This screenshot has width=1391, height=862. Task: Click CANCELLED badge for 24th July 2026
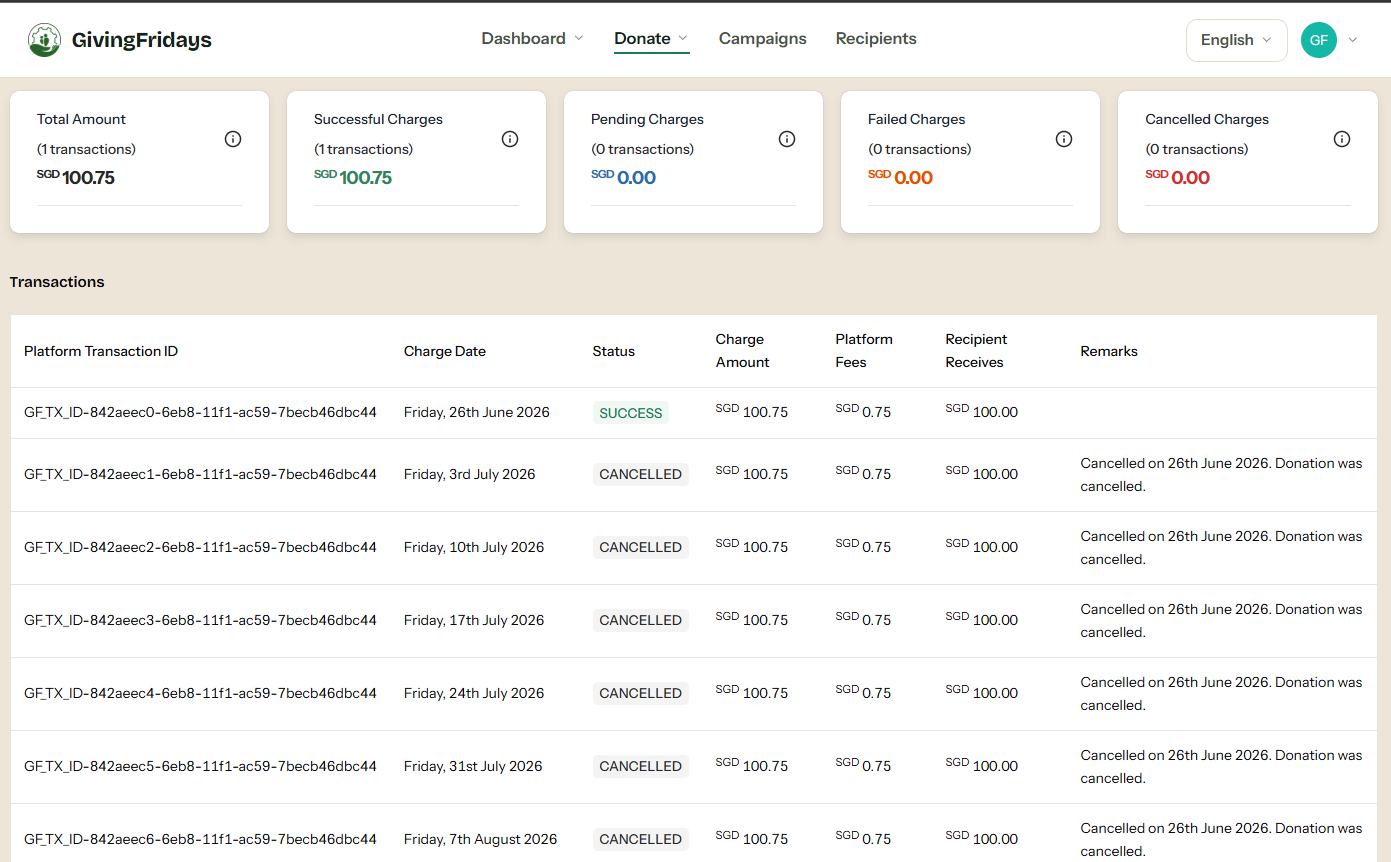[x=641, y=693]
